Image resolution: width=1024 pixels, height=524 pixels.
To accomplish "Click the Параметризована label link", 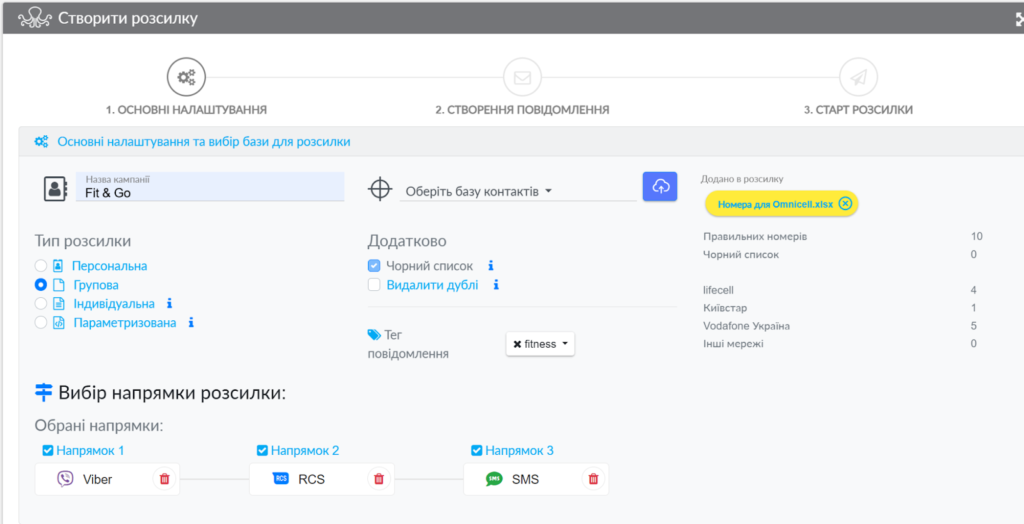I will pos(125,323).
